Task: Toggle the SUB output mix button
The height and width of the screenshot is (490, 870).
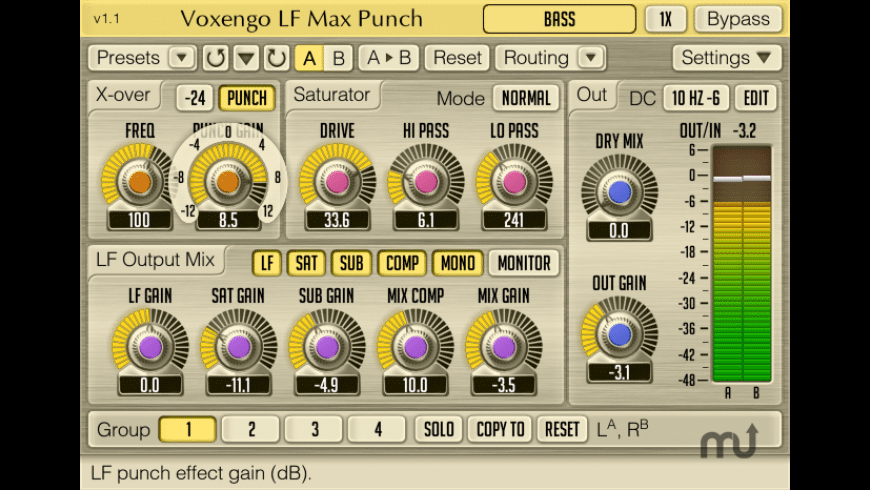Action: (351, 263)
